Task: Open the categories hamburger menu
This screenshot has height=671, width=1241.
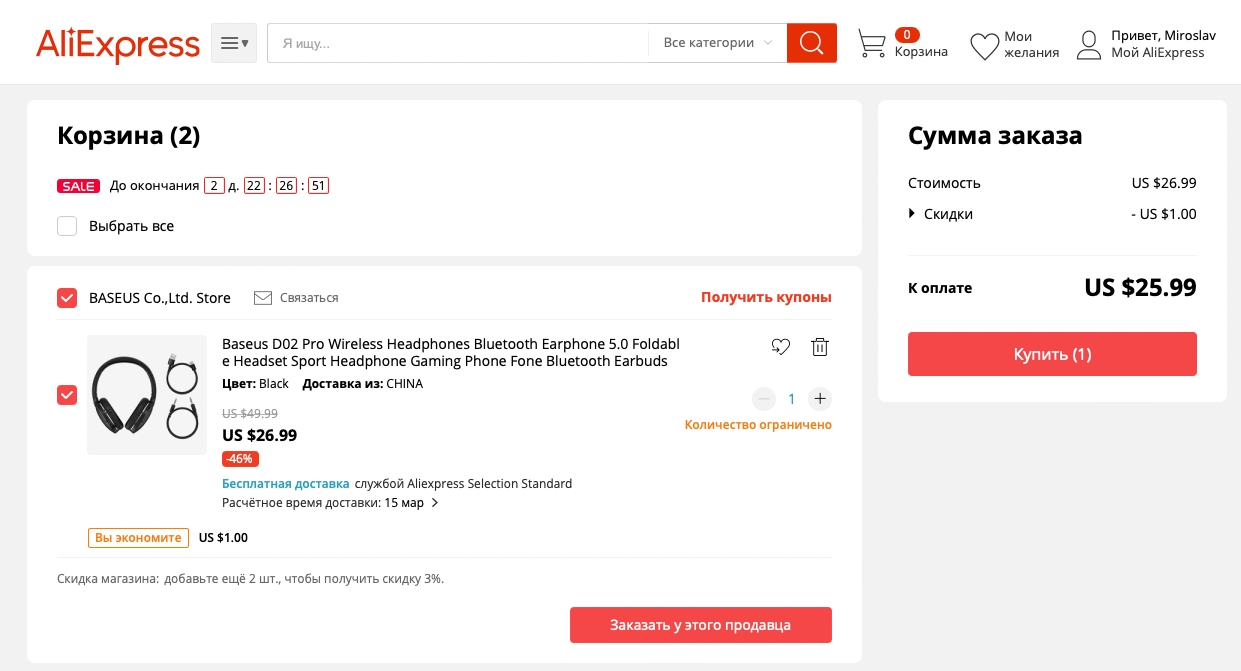Action: coord(234,43)
